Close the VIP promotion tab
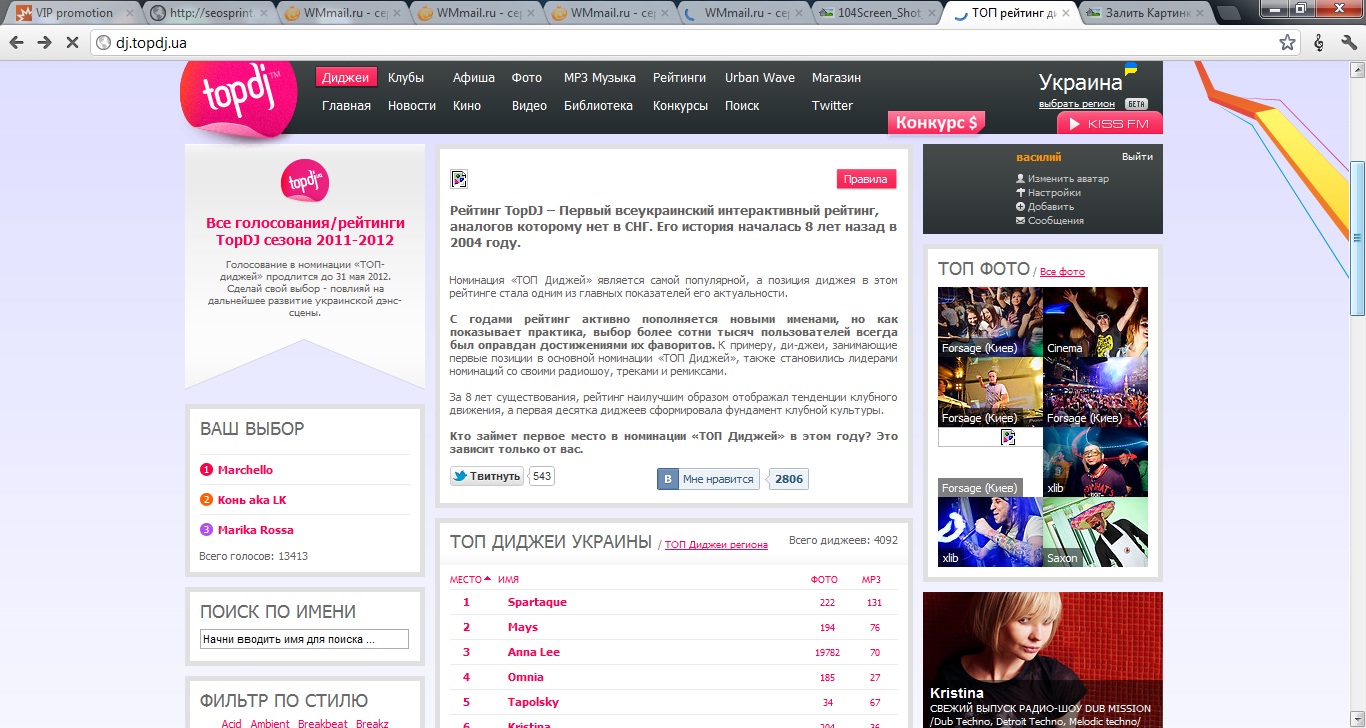This screenshot has height=728, width=1366. click(x=129, y=14)
